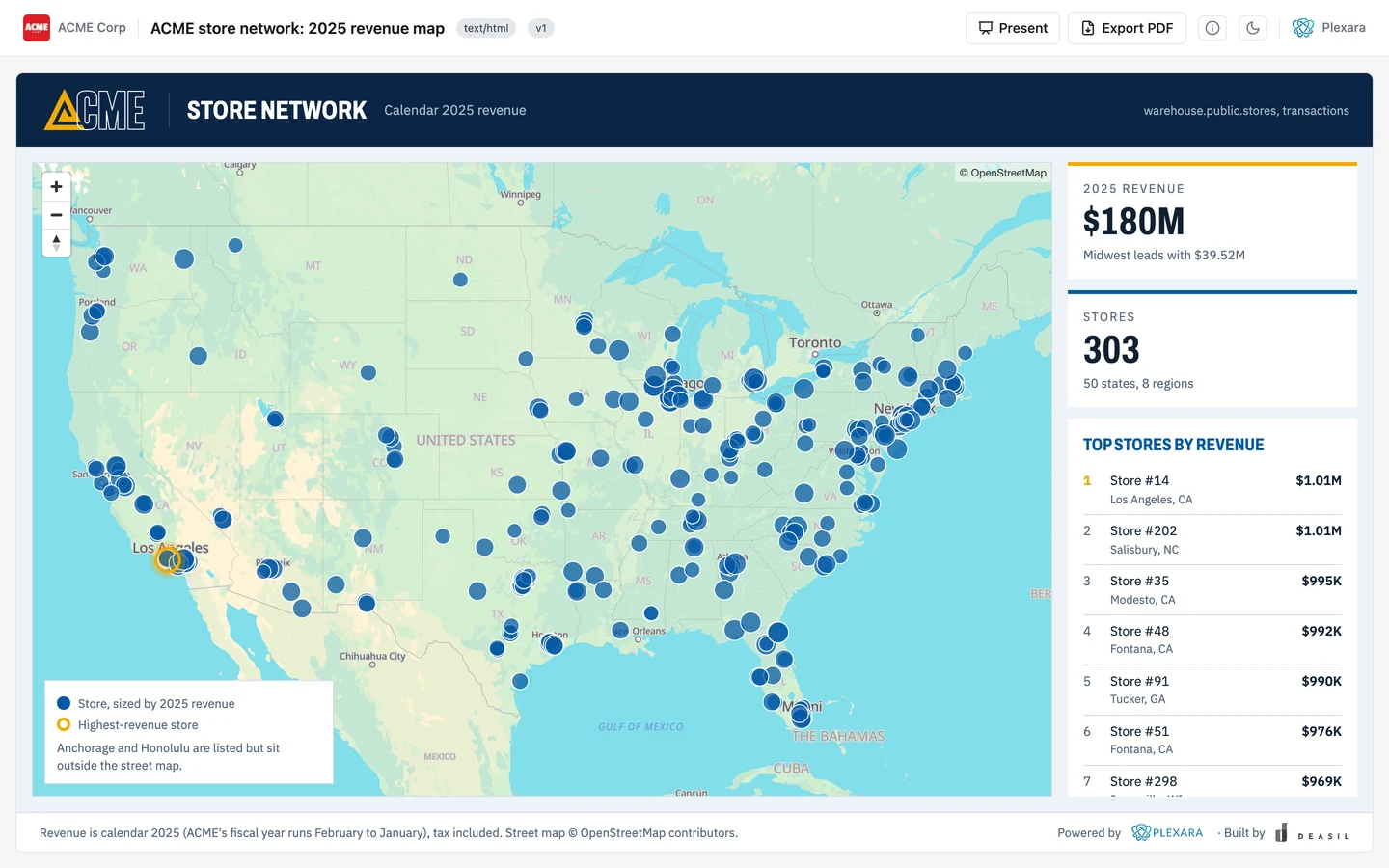This screenshot has height=868, width=1389.
Task: Click 'Calendar 2025 revenue' subtitle
Action: coord(455,111)
